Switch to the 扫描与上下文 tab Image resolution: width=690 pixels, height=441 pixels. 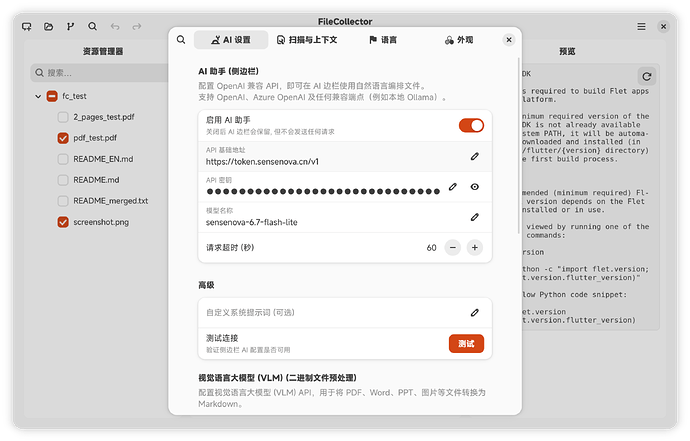pyautogui.click(x=307, y=40)
